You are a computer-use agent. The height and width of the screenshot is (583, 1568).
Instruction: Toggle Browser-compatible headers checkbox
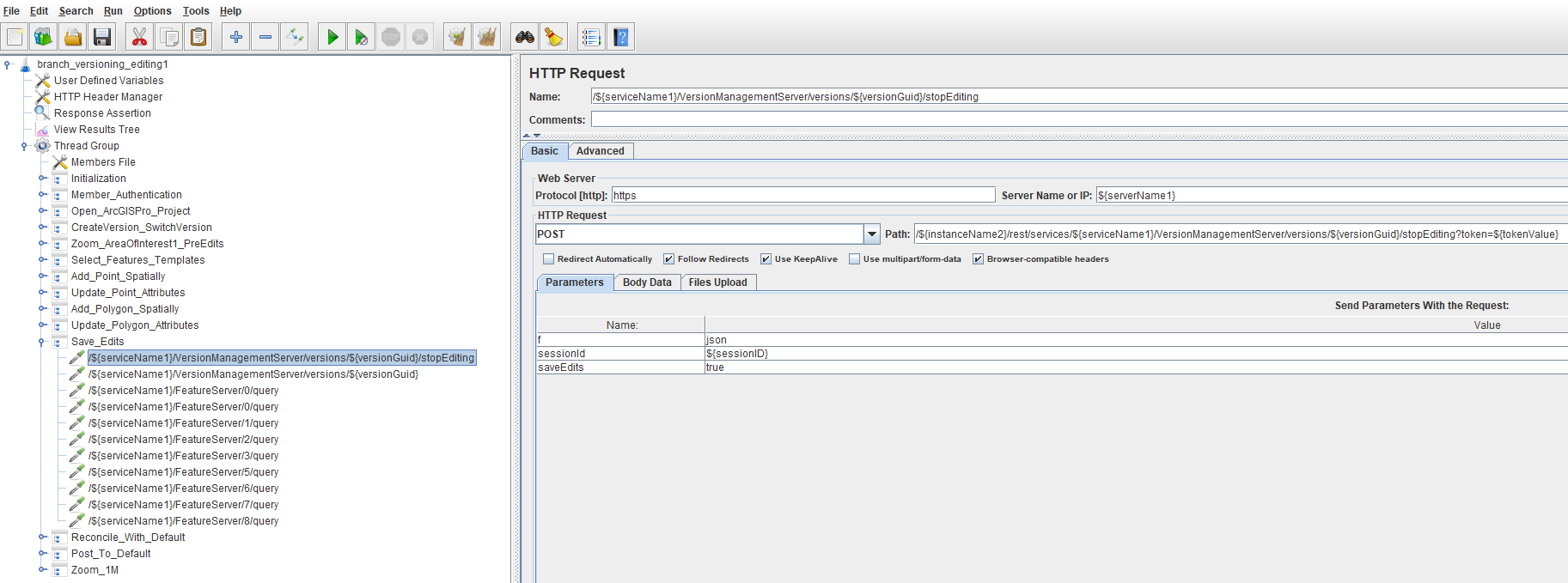click(978, 259)
